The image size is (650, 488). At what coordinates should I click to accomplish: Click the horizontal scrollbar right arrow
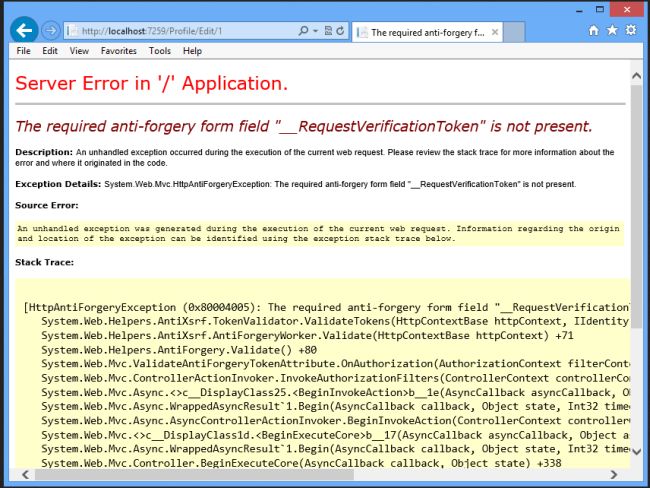(x=614, y=474)
